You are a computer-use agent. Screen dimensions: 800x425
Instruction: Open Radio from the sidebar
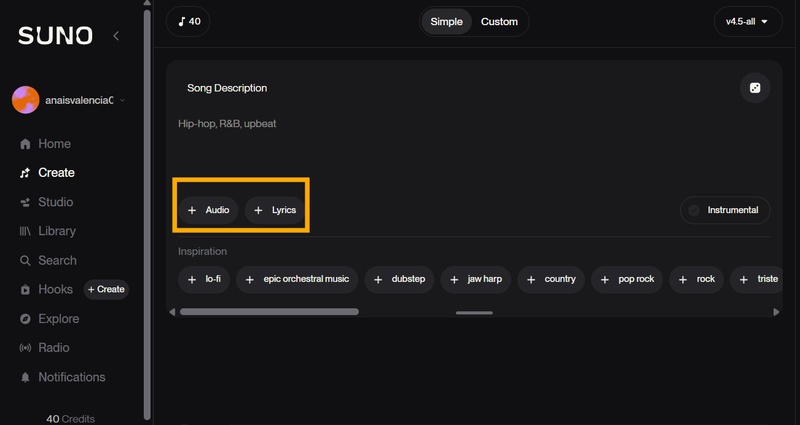point(54,348)
